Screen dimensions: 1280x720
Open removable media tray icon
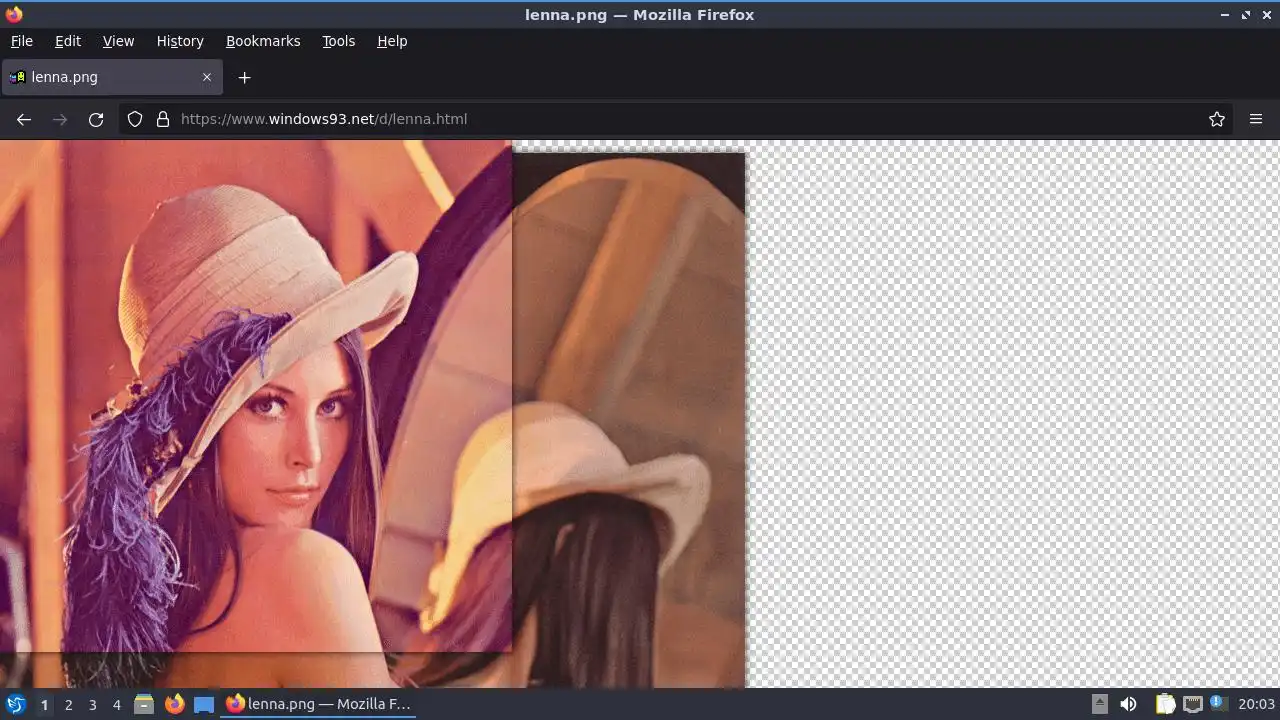point(1099,704)
